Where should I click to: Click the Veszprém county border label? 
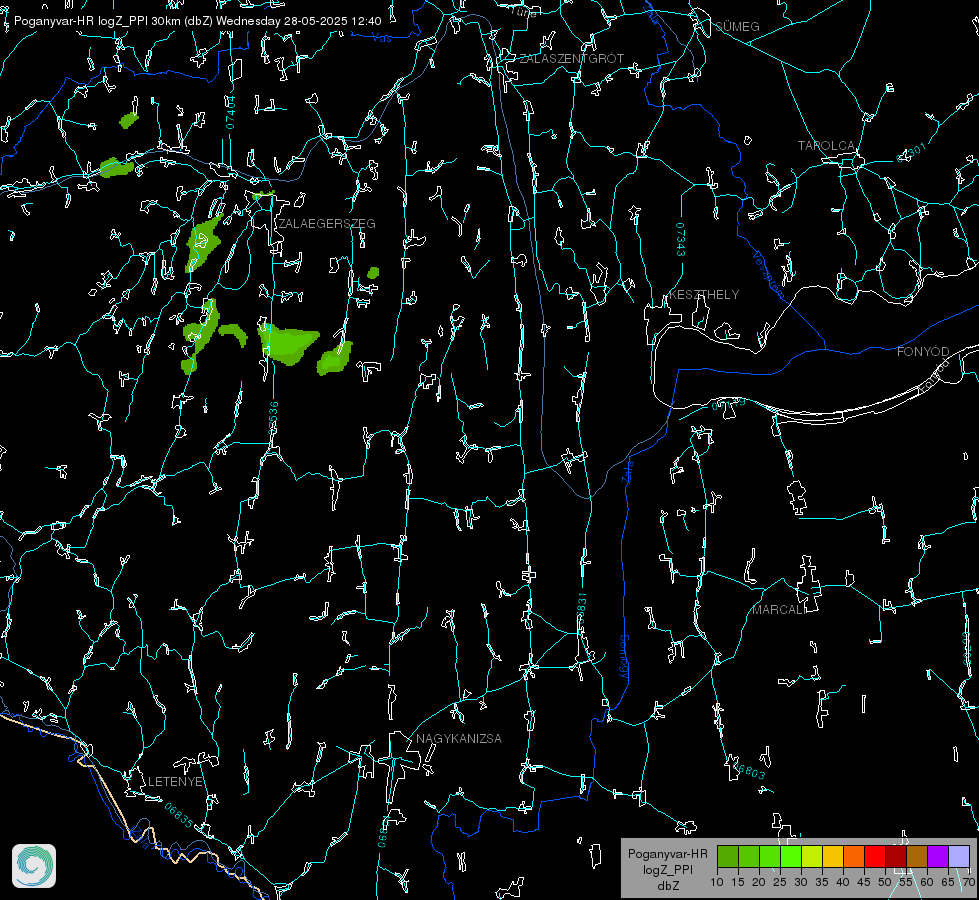(768, 274)
